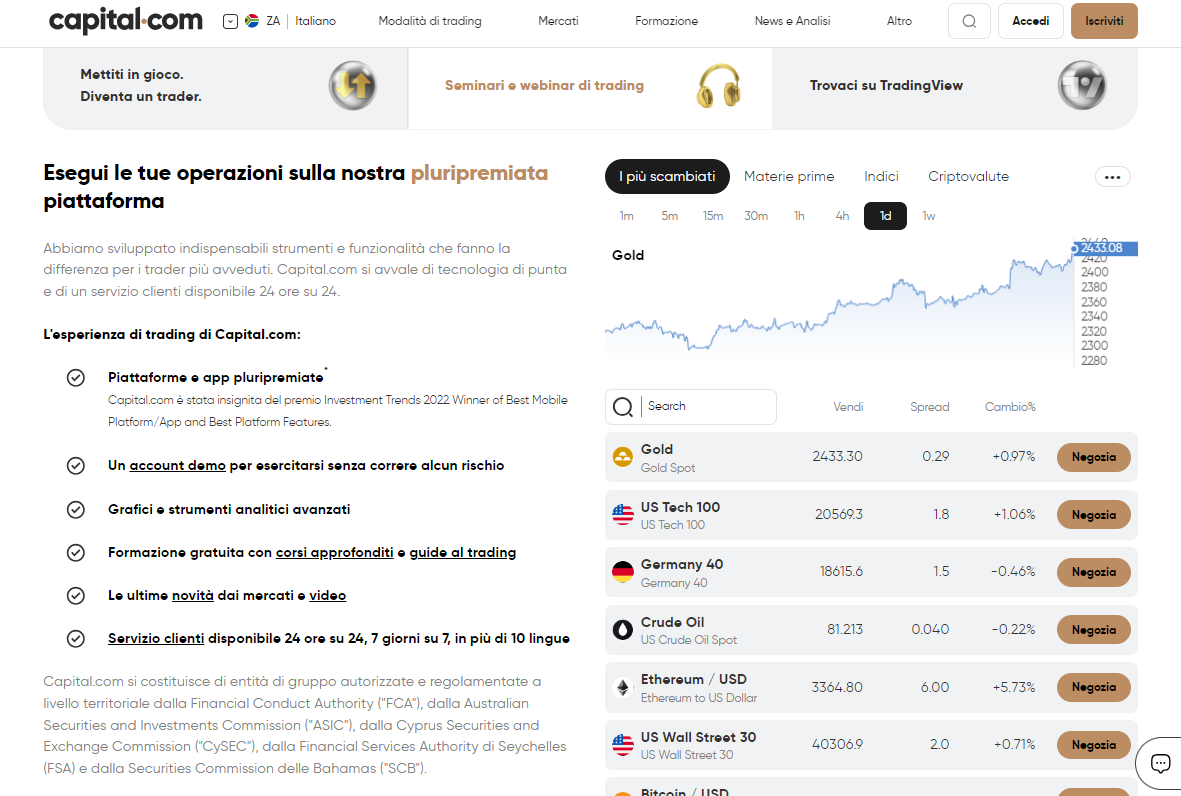Select the I più scambiati tab
The width and height of the screenshot is (1181, 796).
(667, 176)
